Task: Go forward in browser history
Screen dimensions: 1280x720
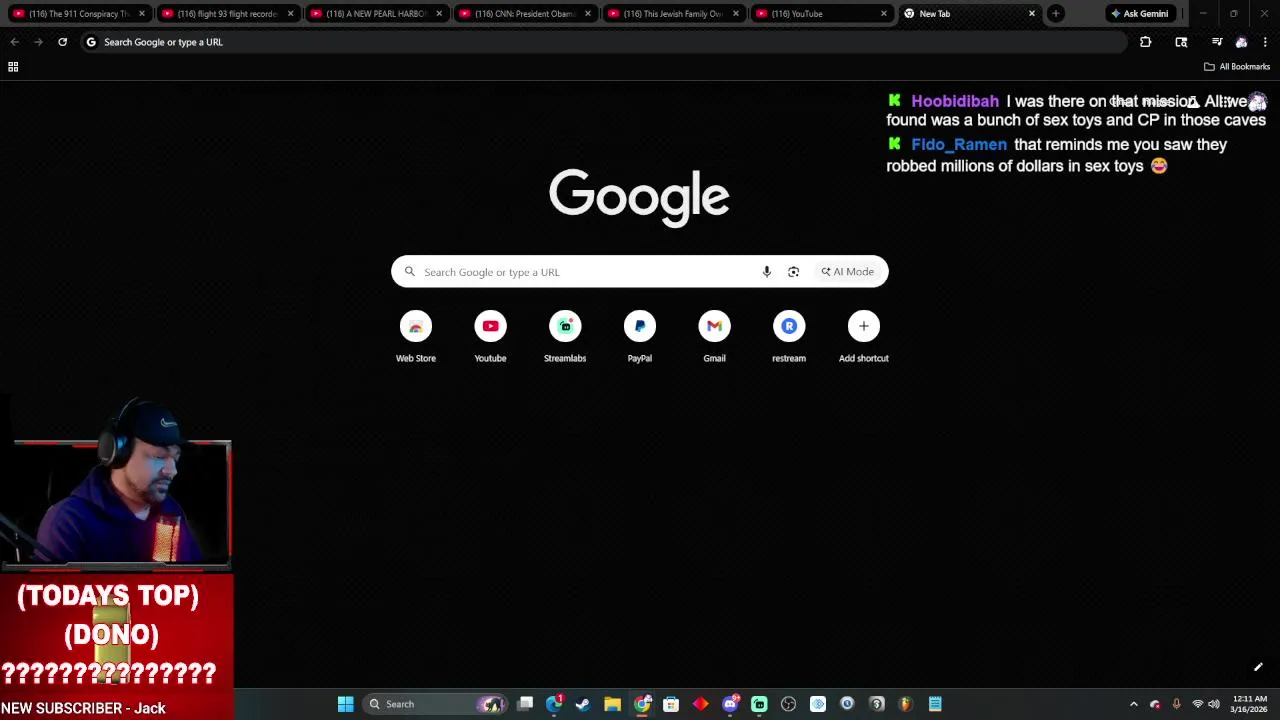Action: pos(38,42)
